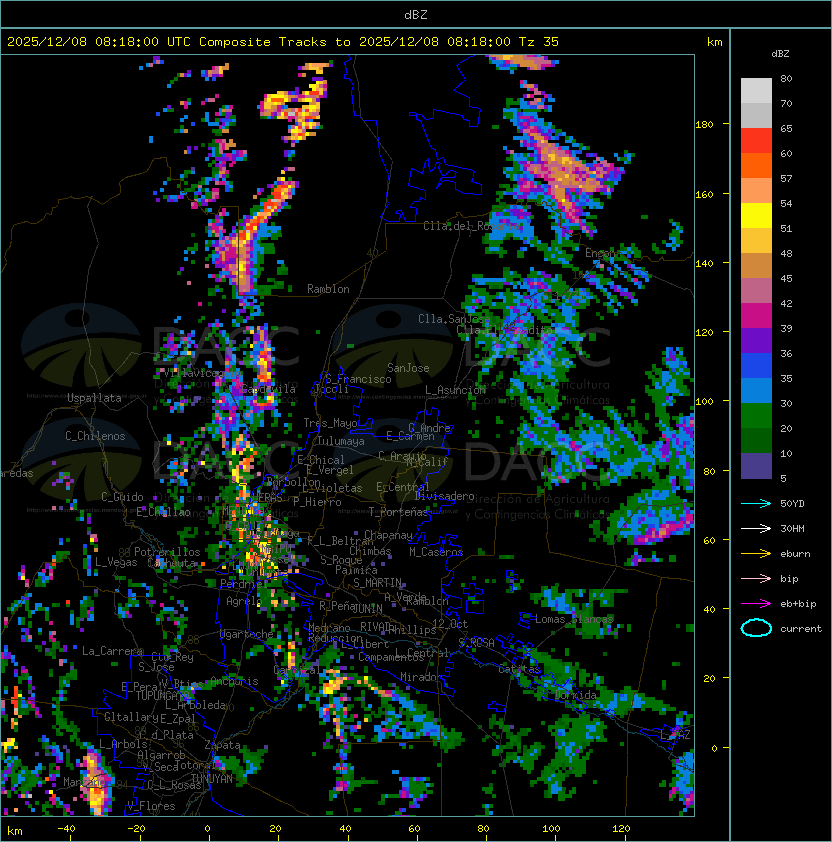
Task: Click the dBZ title at top
Action: [x=416, y=14]
